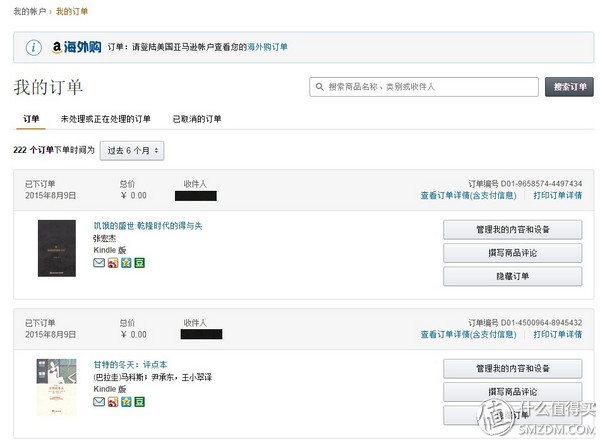Select the 订单 tab
The image size is (600, 441).
(x=31, y=119)
